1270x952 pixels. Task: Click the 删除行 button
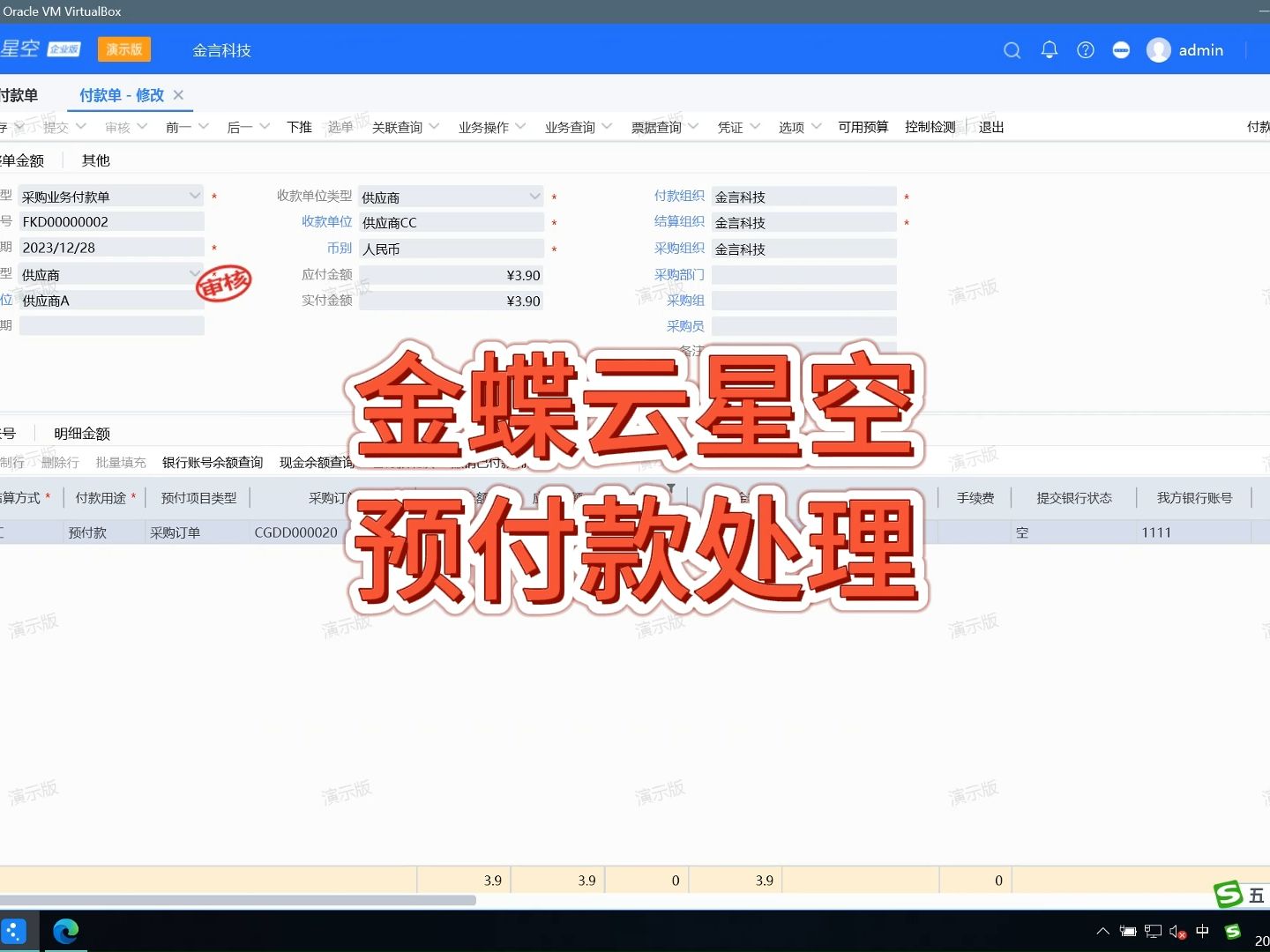coord(60,463)
